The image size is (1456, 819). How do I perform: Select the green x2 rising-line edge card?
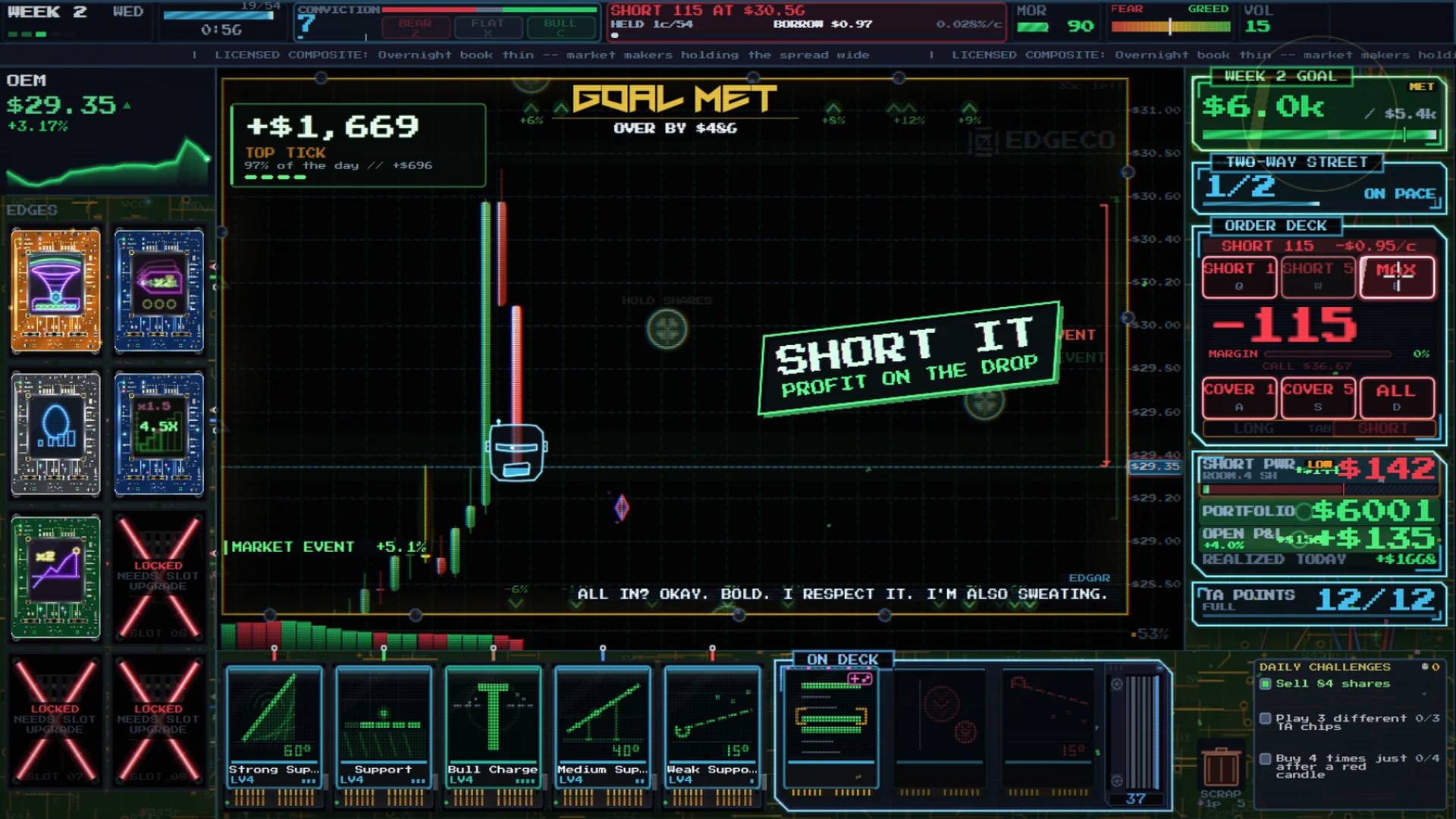[x=55, y=577]
